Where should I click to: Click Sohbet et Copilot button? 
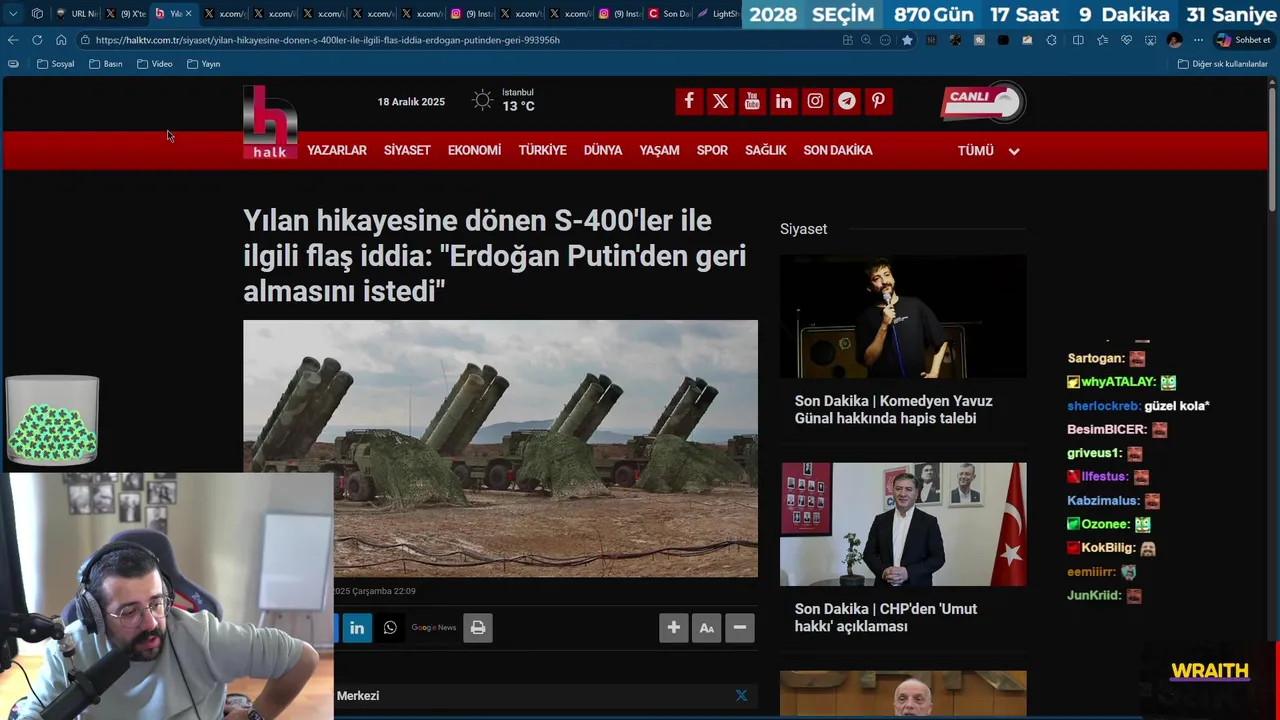click(1243, 40)
